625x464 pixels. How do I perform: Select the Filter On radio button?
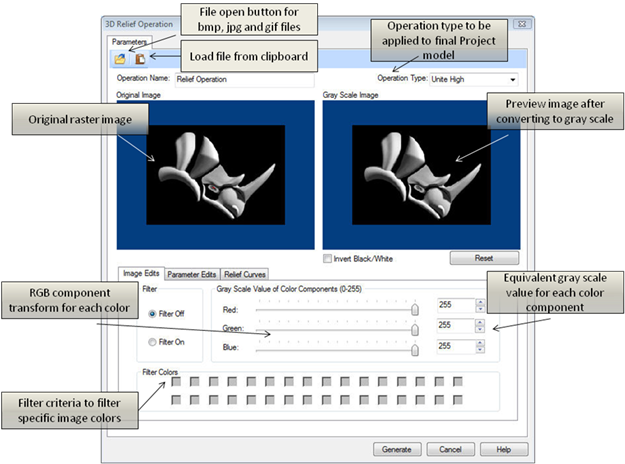tap(152, 342)
